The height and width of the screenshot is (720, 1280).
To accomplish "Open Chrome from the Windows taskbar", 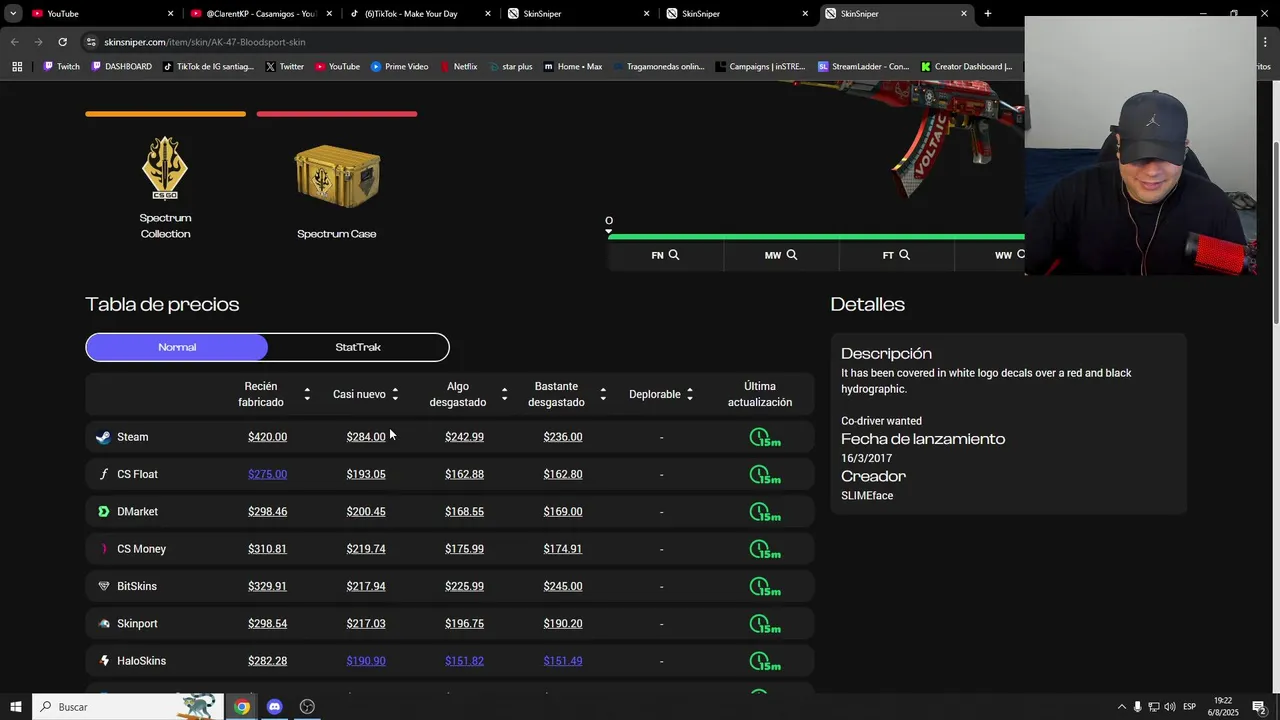I will (x=242, y=707).
